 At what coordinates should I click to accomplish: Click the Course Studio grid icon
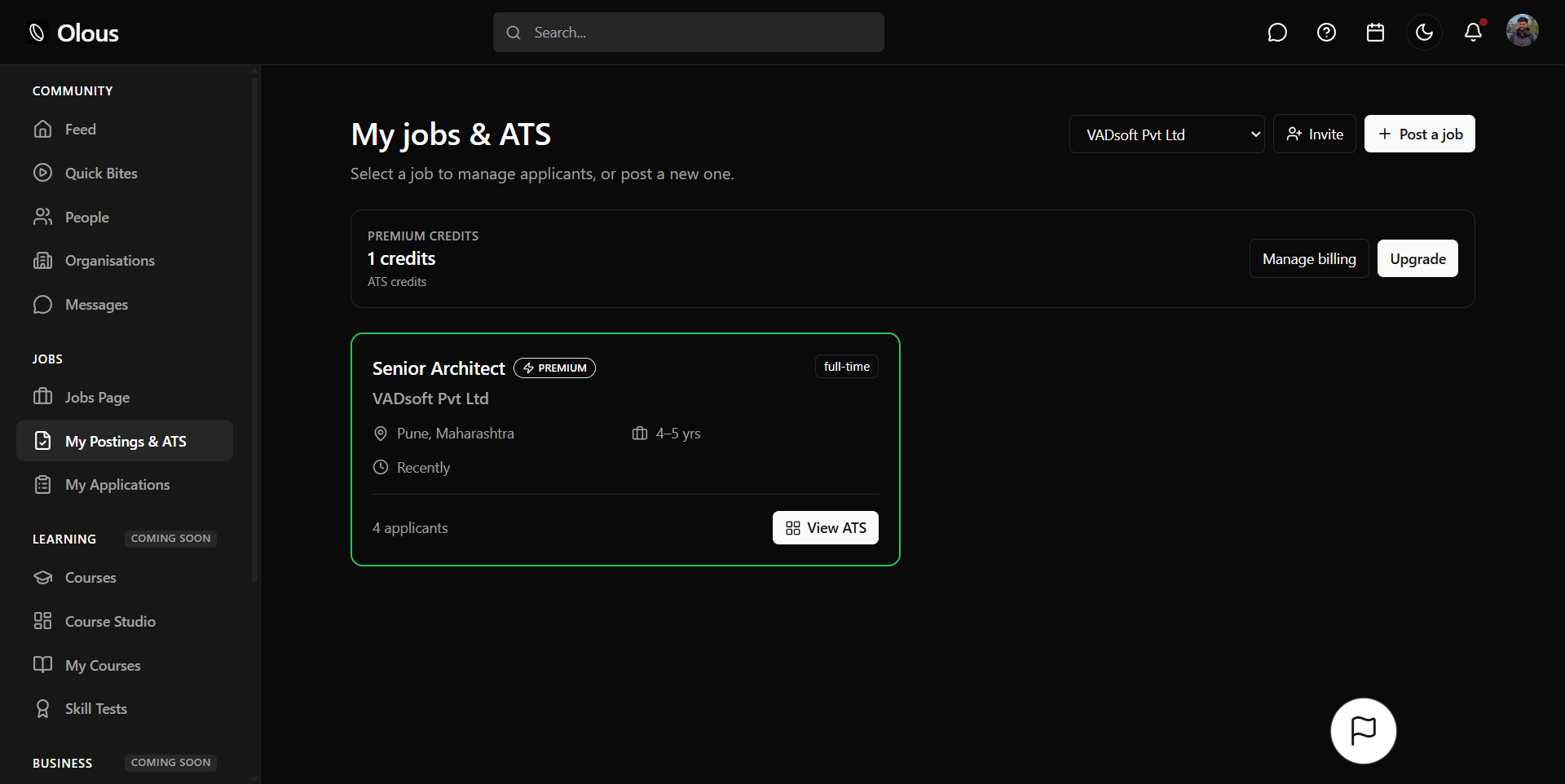(42, 621)
